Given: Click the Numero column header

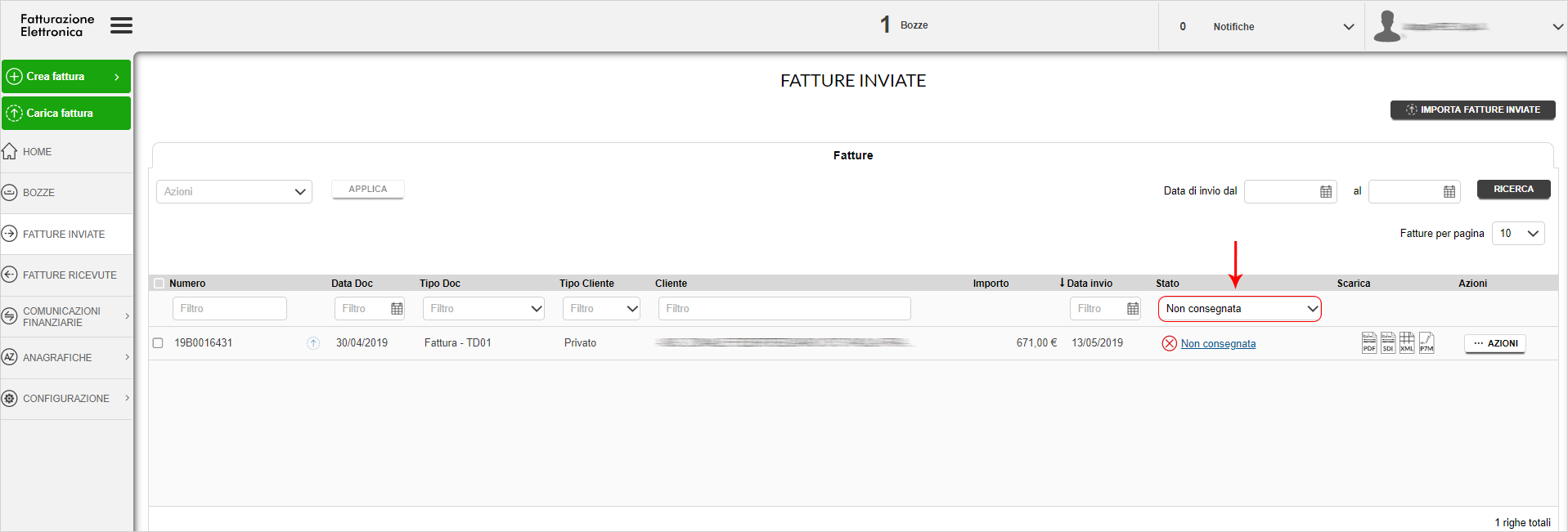Looking at the screenshot, I should tap(187, 284).
